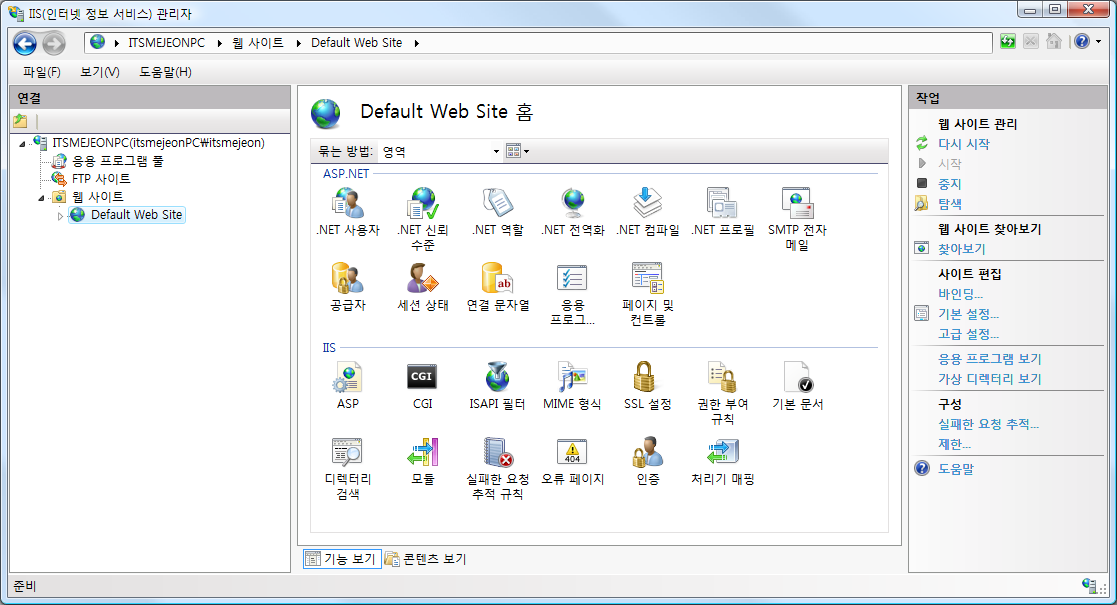Open the 인증 authentication icon
Viewport: 1117px width, 605px height.
tap(647, 453)
